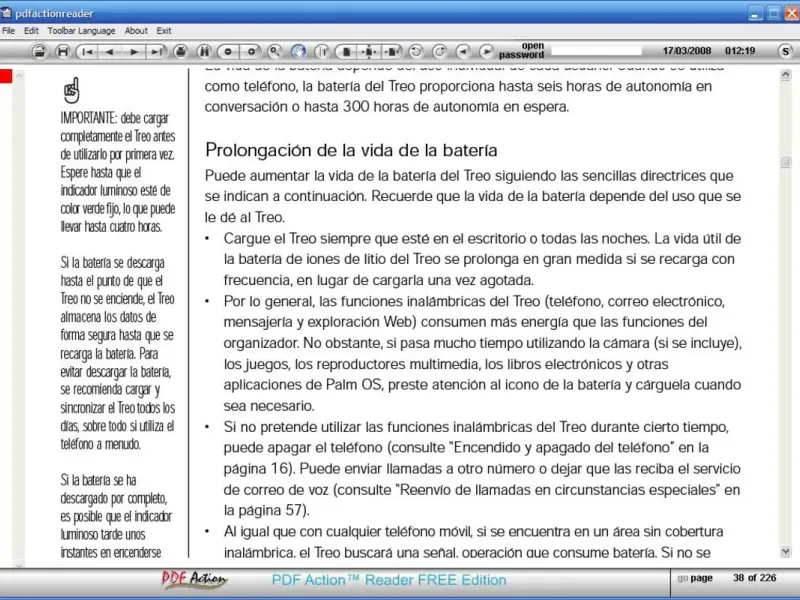Click the pdfactionreader title bar icon
This screenshot has height=600, width=800.
point(7,12)
